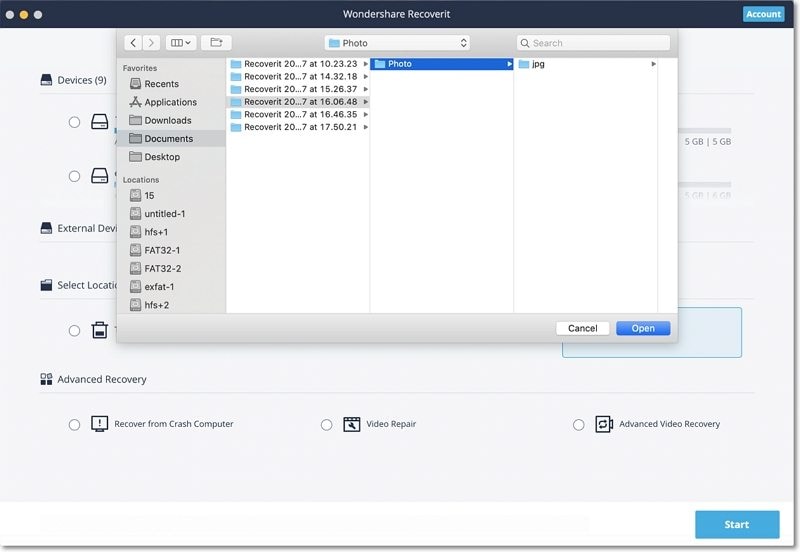Click second hard drive icon

click(x=99, y=176)
